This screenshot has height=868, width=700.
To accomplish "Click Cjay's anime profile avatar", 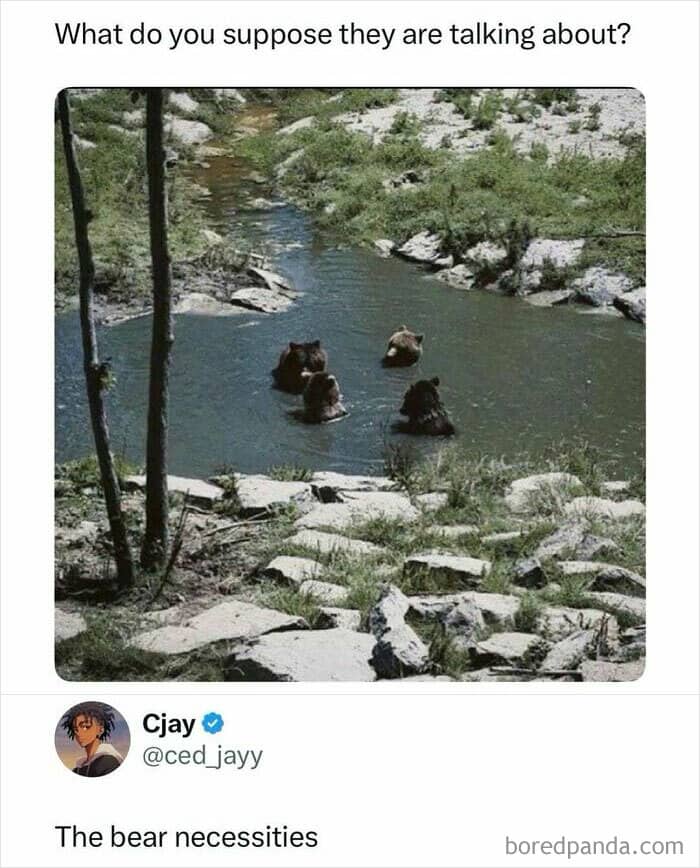I will tap(92, 739).
